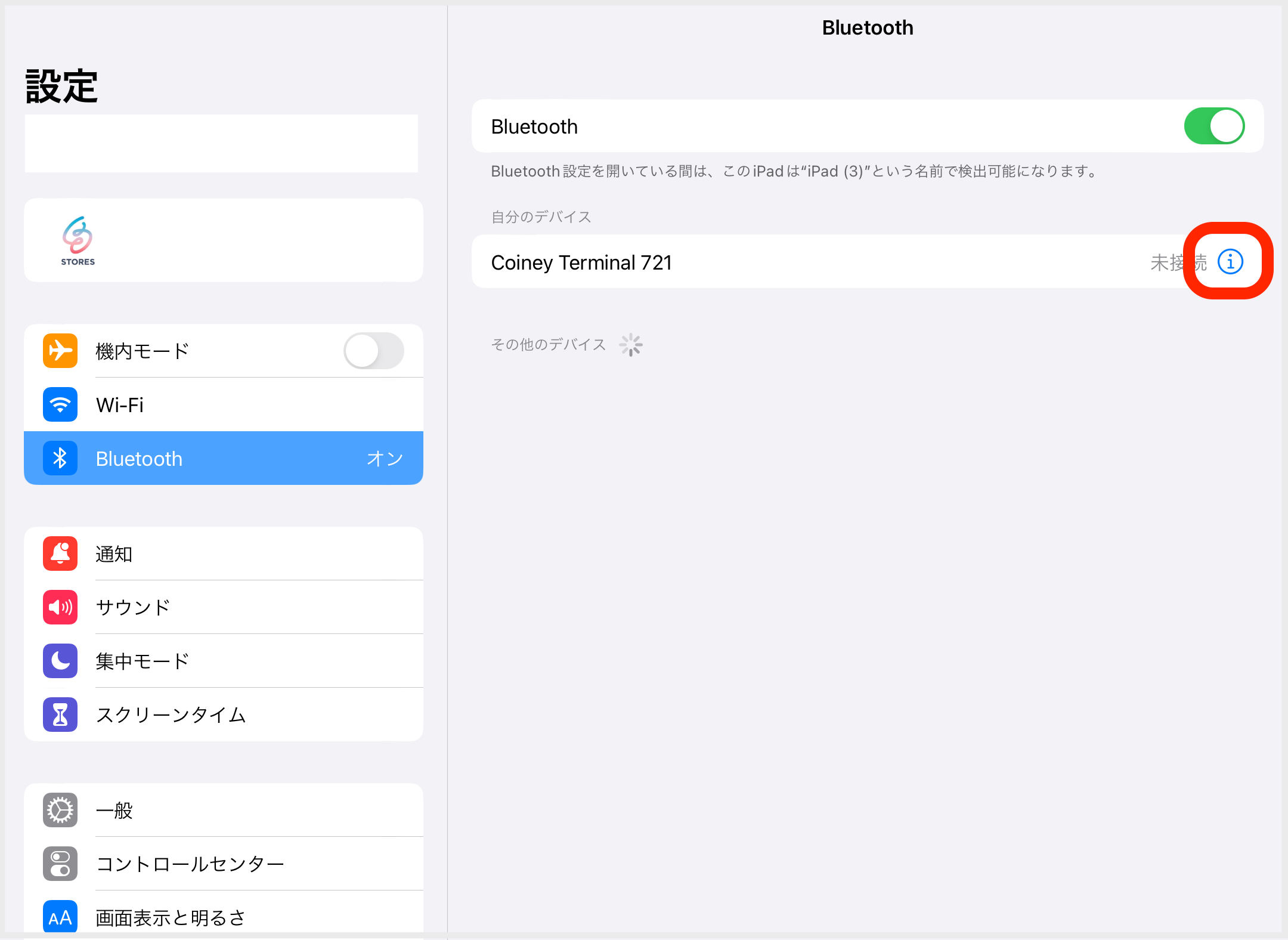Tap the オン status in Bluetooth row
The width and height of the screenshot is (1288, 940).
[385, 458]
